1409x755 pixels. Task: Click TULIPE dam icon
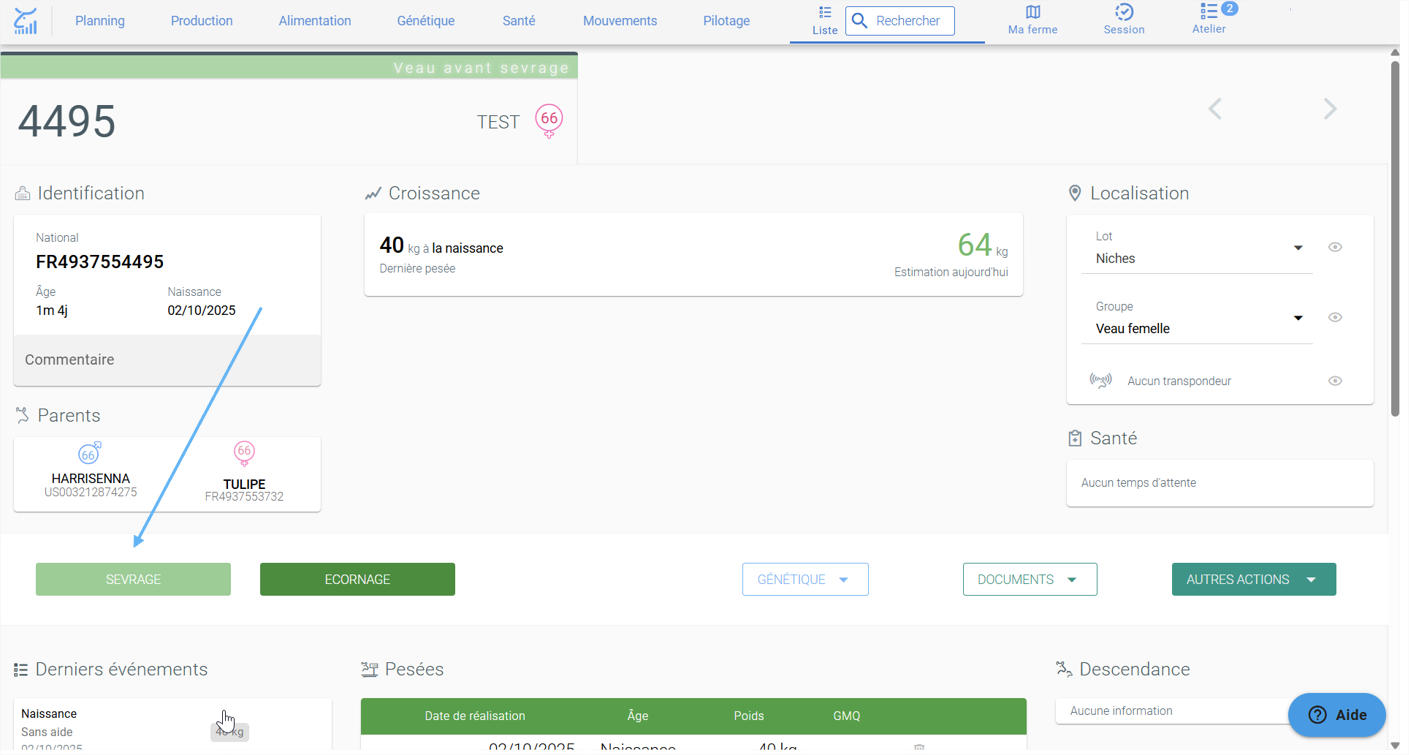click(x=244, y=454)
